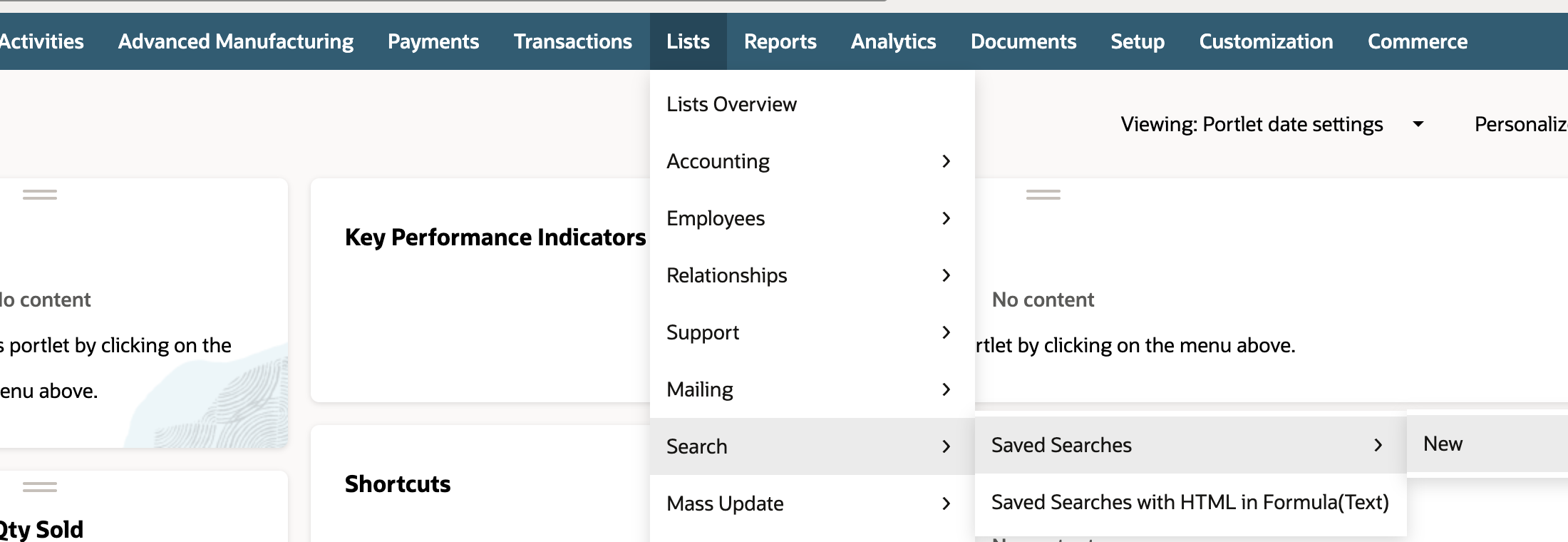
Task: Open the Reports menu
Action: coord(780,41)
